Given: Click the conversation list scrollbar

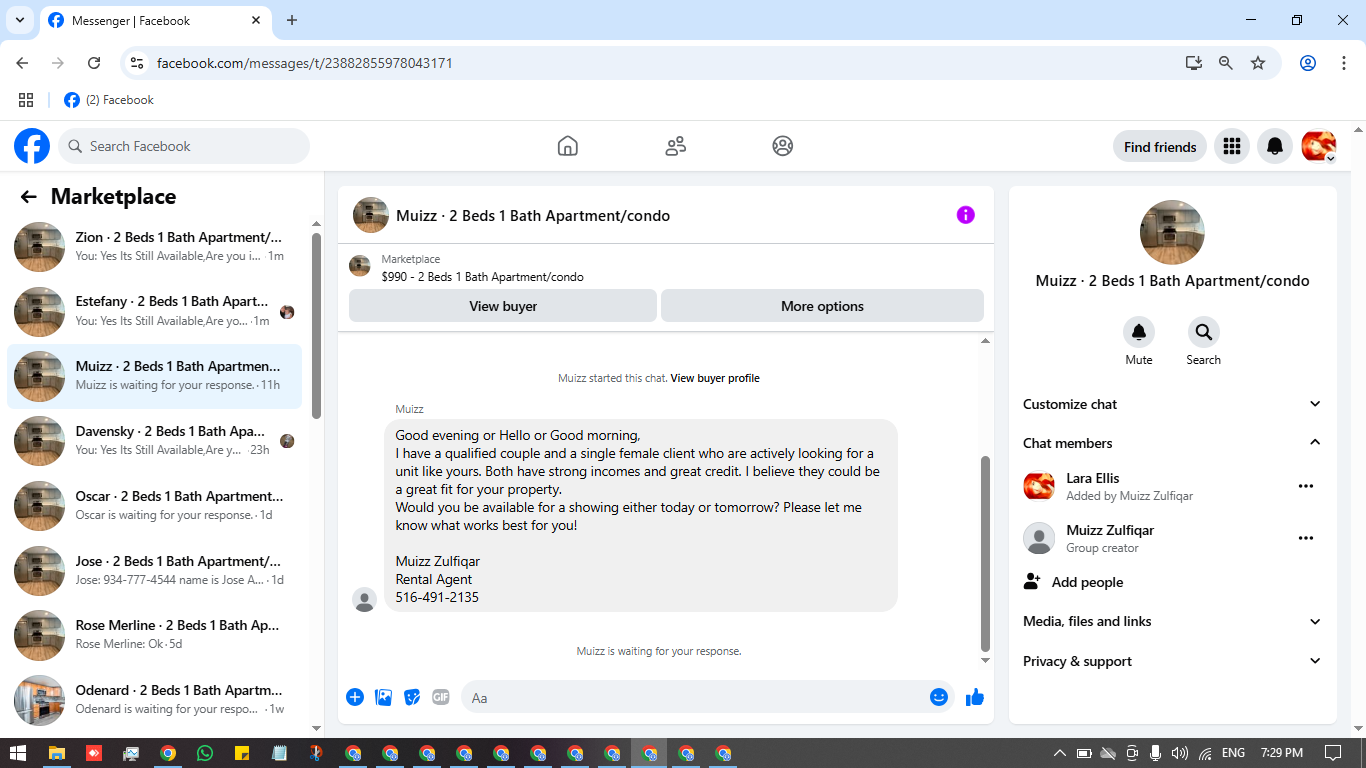Looking at the screenshot, I should point(316,325).
